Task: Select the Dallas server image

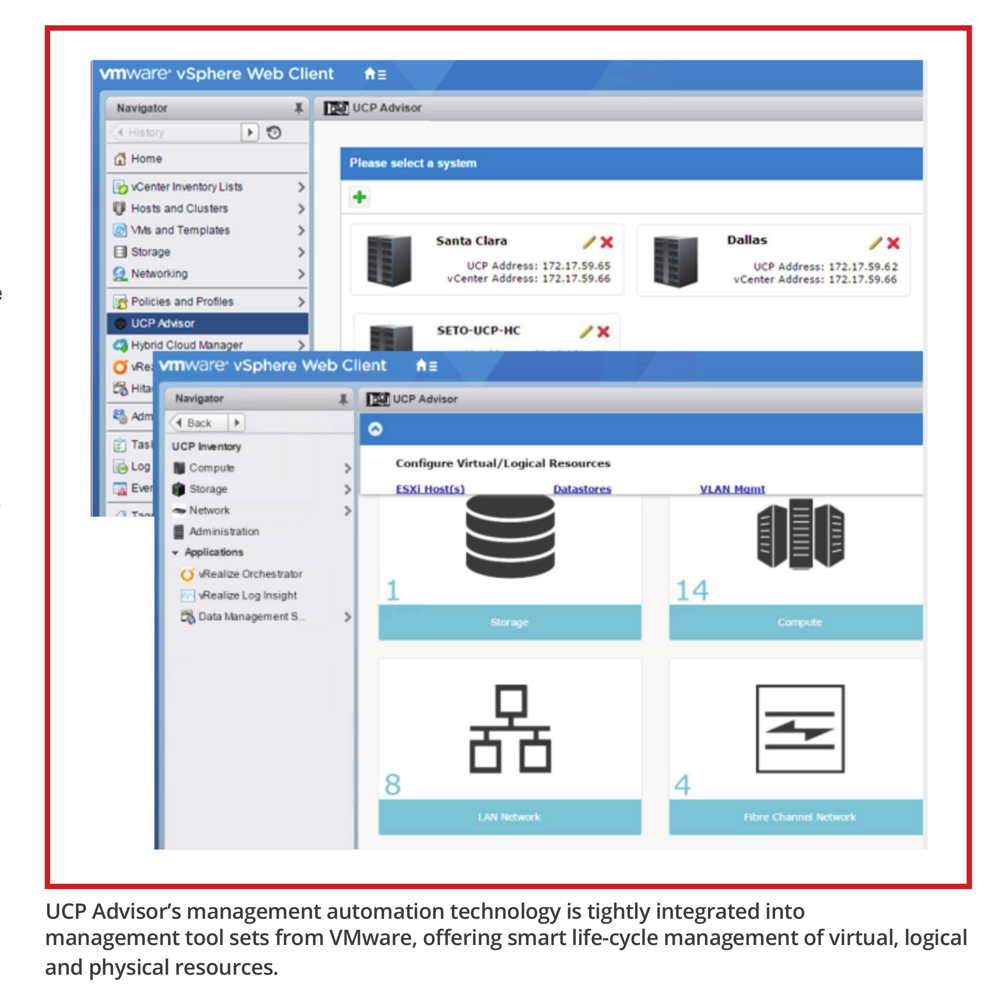Action: tap(675, 261)
